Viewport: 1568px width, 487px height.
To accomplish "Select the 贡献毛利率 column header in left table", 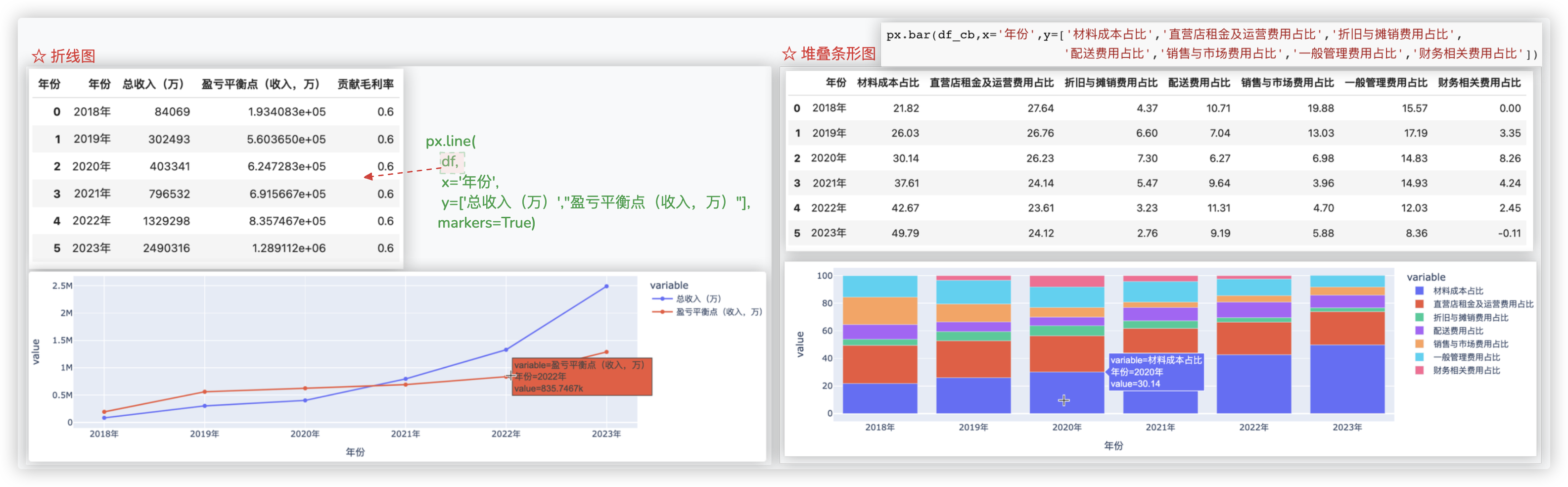I will coord(365,84).
